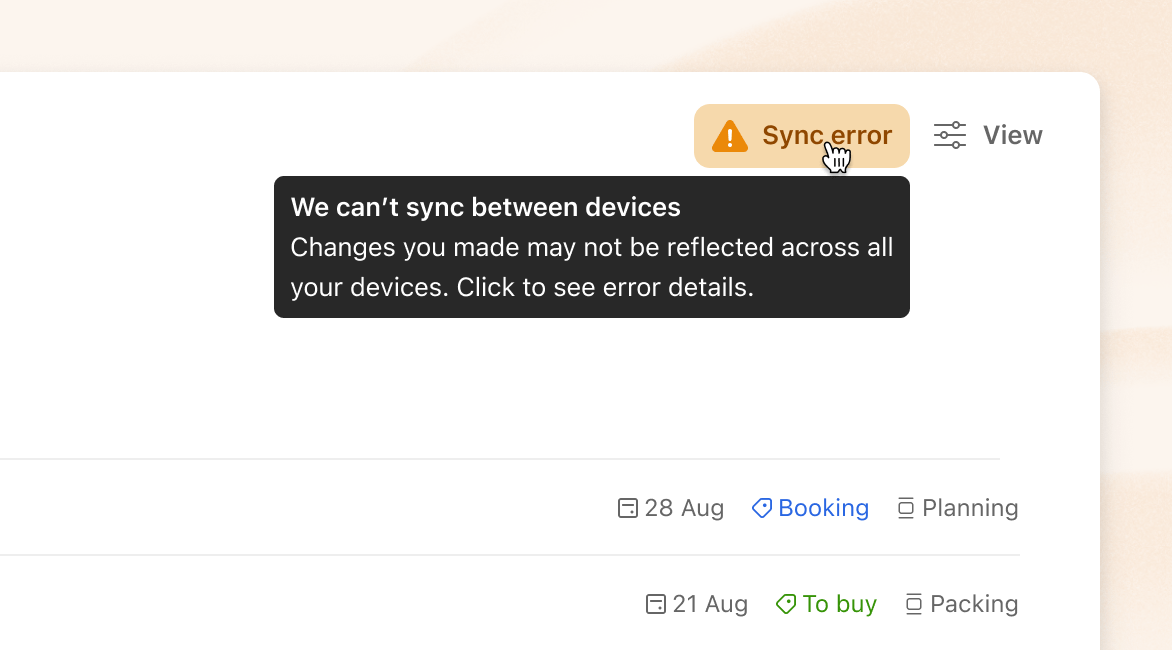The width and height of the screenshot is (1172, 650).
Task: Click the calendar icon beside 28 Aug
Action: pos(627,507)
